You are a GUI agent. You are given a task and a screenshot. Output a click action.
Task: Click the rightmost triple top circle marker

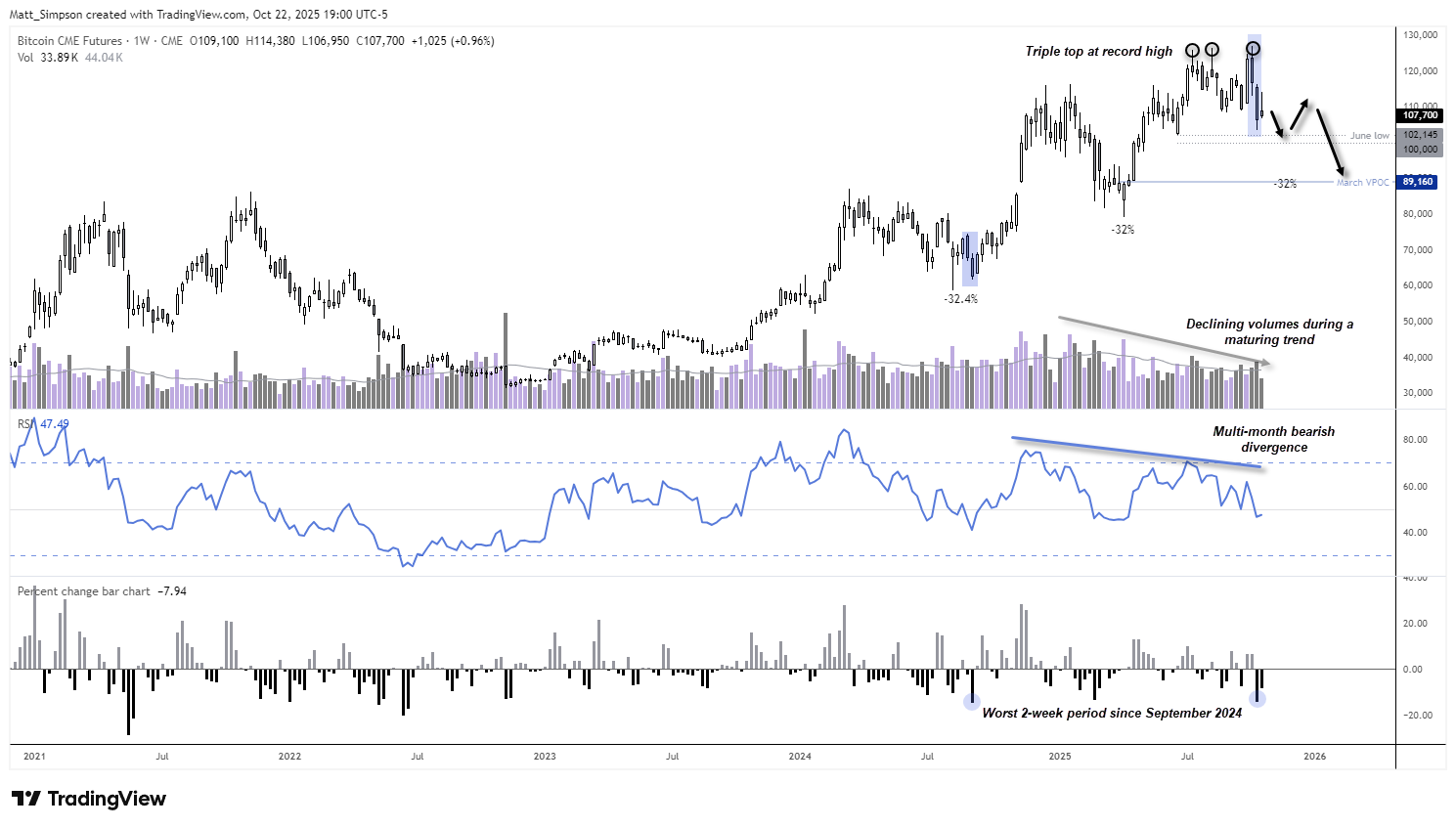point(1253,49)
